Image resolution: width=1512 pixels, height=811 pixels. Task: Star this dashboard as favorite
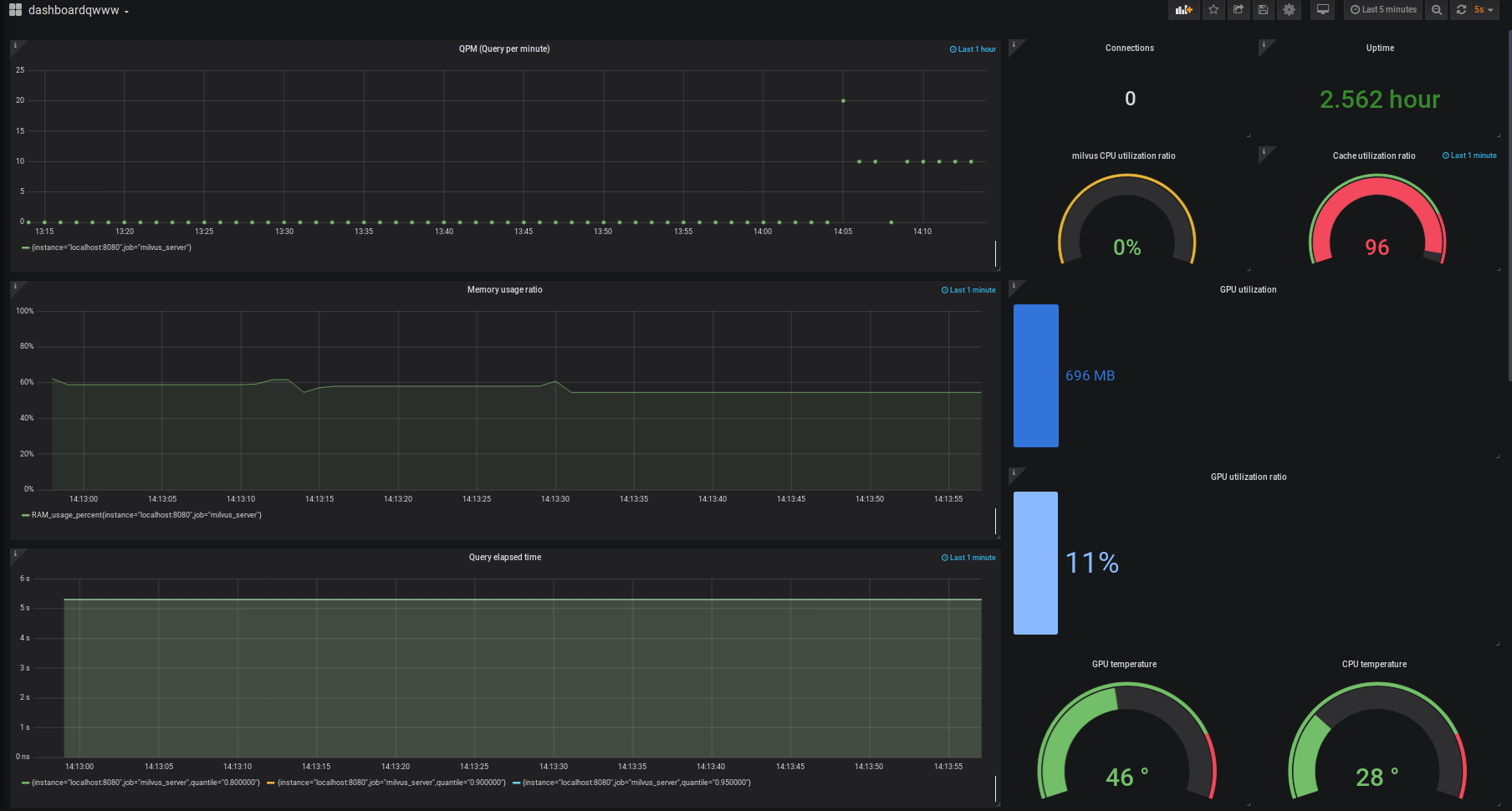(1213, 10)
